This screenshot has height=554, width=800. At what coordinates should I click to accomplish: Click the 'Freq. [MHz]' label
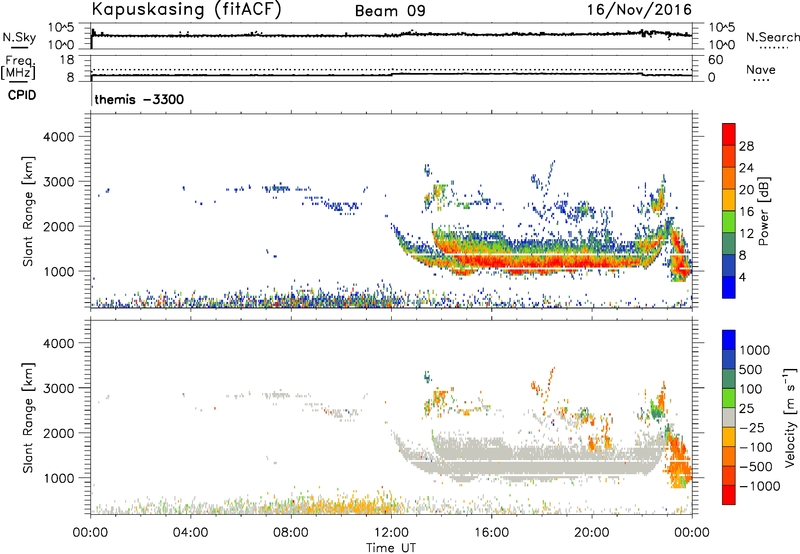19,68
